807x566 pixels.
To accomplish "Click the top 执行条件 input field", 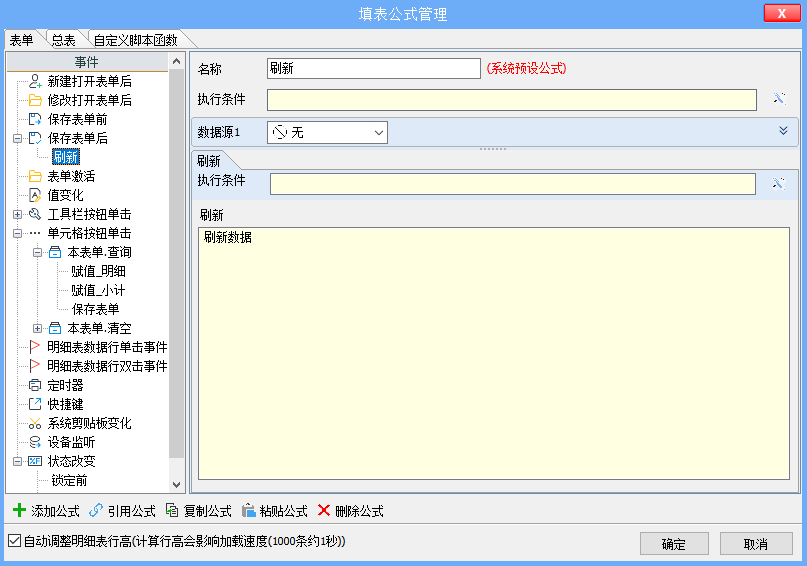I will click(x=512, y=100).
